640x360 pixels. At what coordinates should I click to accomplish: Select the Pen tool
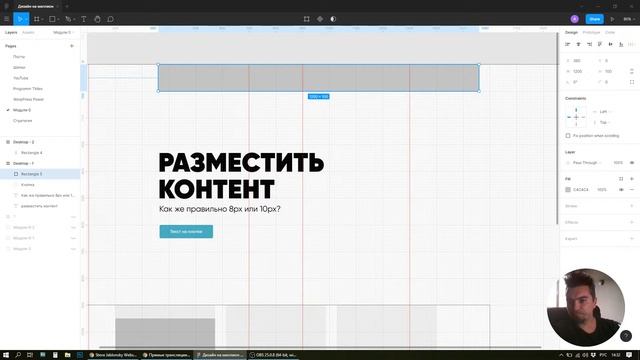tap(68, 19)
